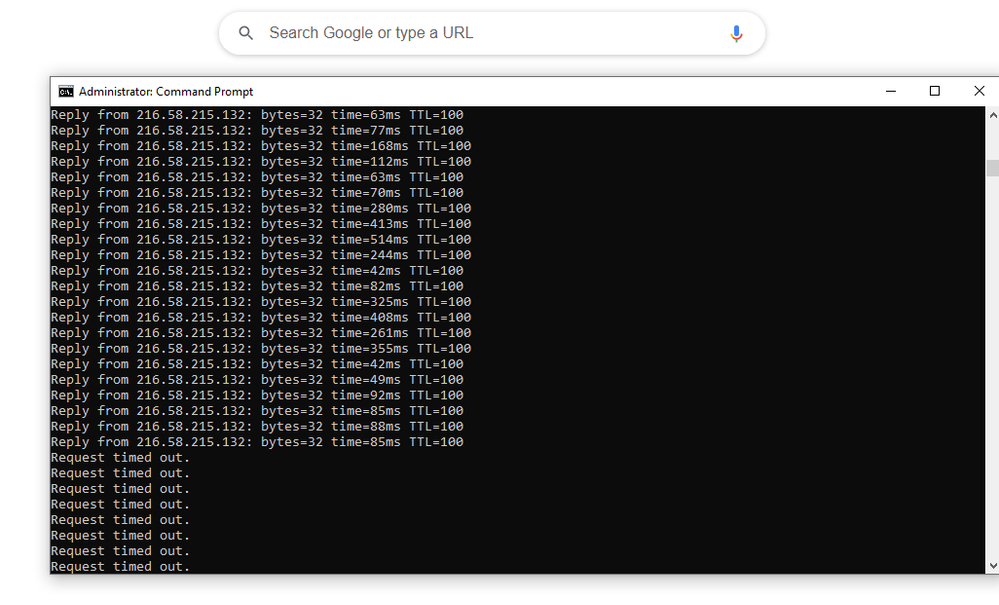This screenshot has height=605, width=999.
Task: Click the reply line showing time=514ms
Action: [260, 240]
